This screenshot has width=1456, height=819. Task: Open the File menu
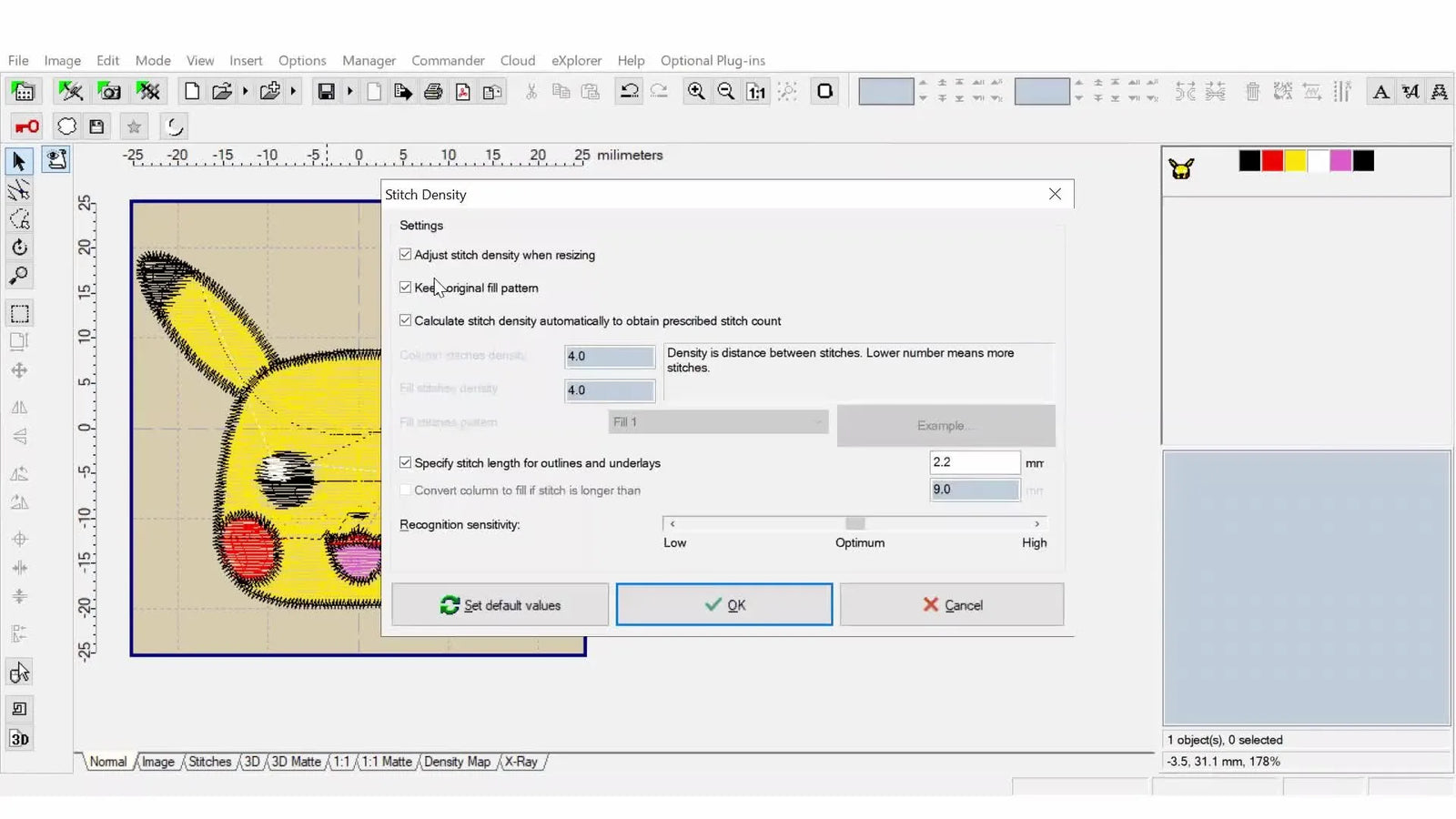pyautogui.click(x=18, y=60)
